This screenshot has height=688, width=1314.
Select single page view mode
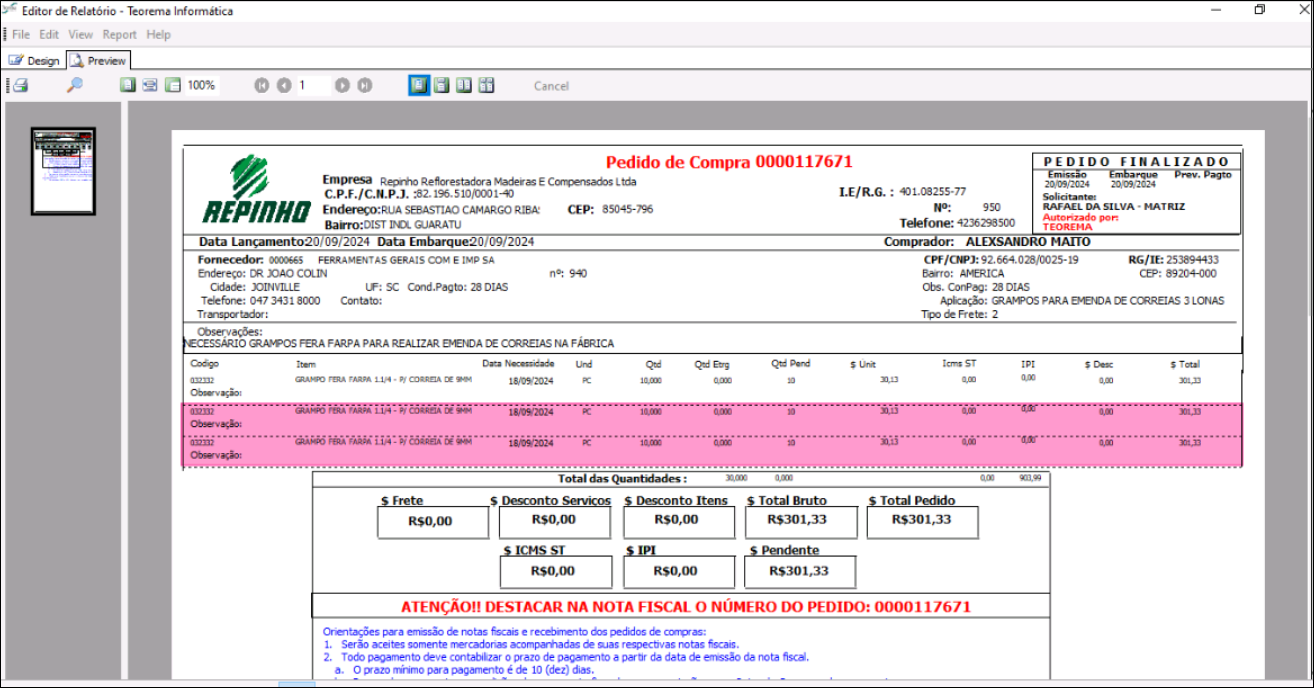click(x=418, y=86)
